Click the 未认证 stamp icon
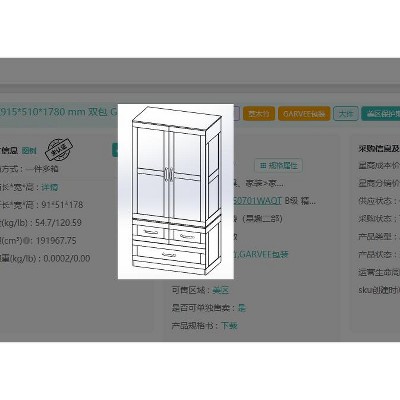The height and width of the screenshot is (400, 400). coord(59,148)
